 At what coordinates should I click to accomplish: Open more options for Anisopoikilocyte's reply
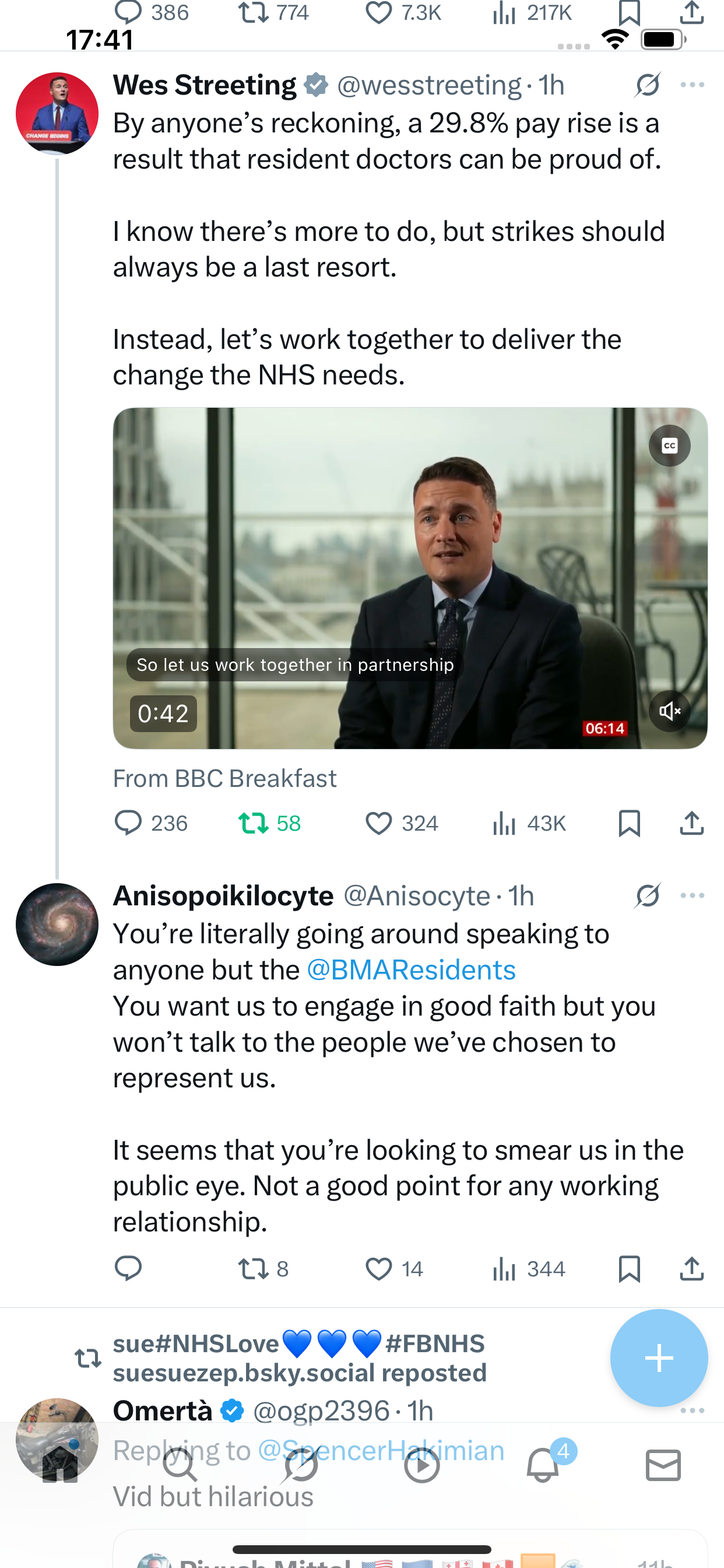(x=693, y=895)
